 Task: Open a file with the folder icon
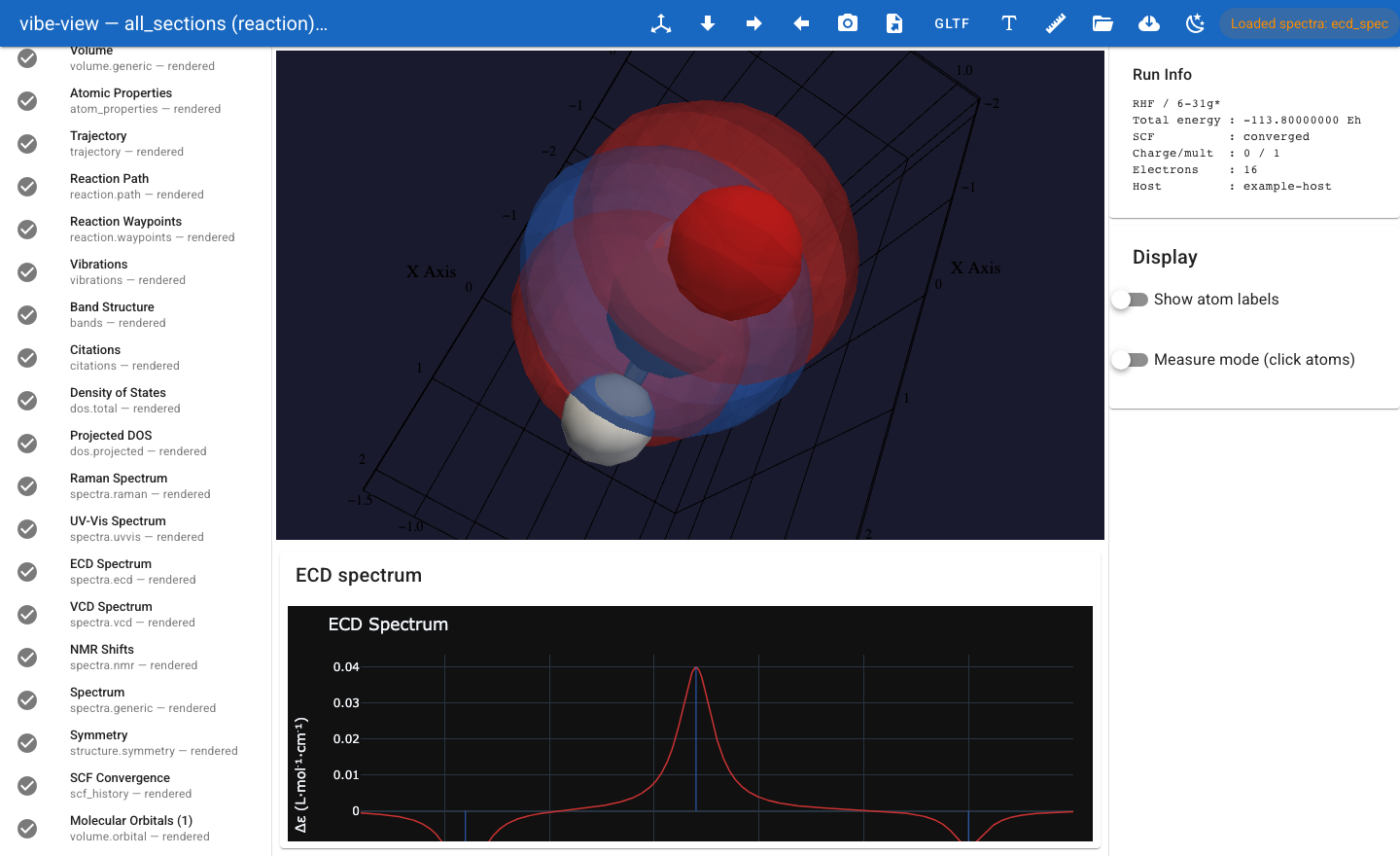click(1102, 23)
